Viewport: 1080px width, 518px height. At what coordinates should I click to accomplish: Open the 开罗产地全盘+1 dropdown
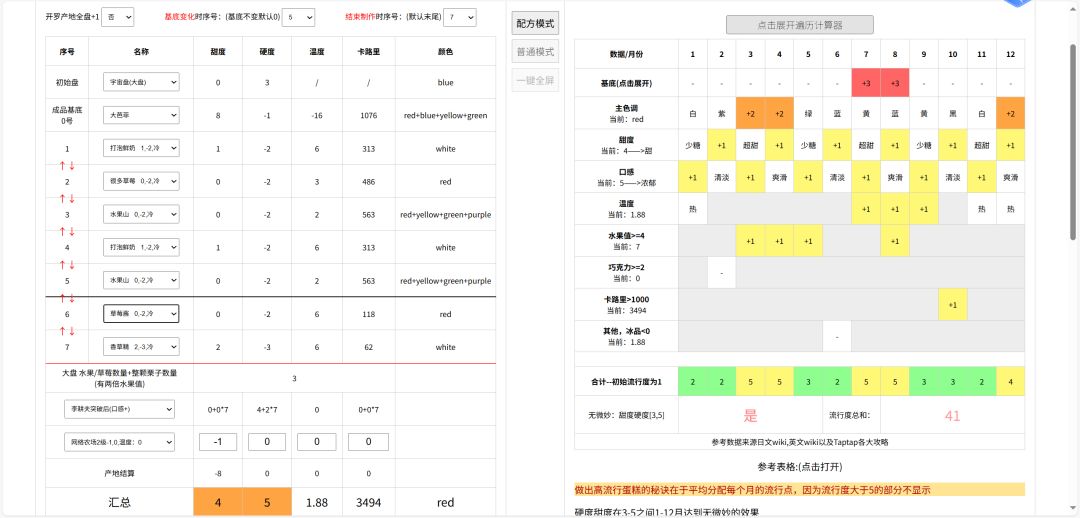coord(119,18)
